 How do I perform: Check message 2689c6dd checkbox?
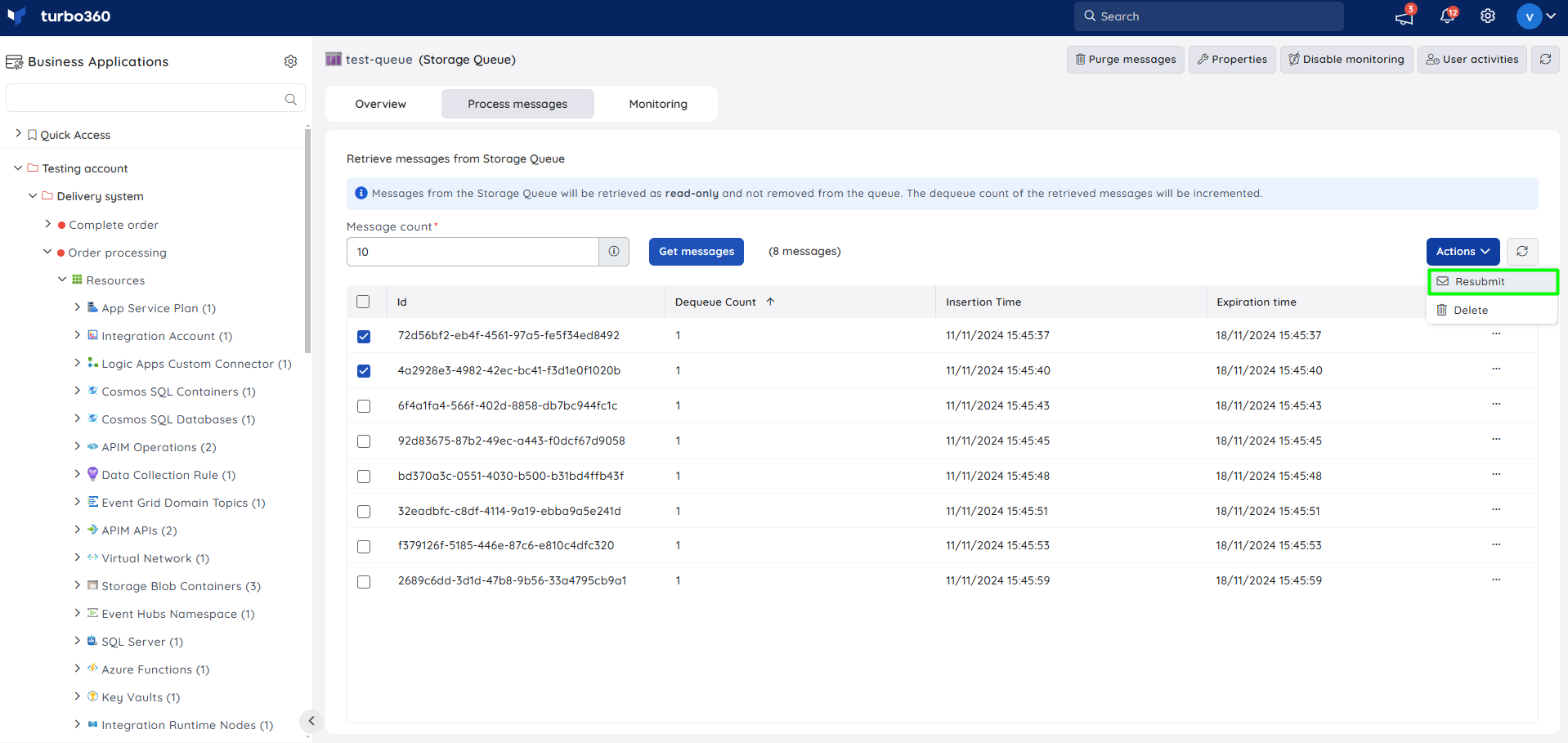click(x=364, y=582)
